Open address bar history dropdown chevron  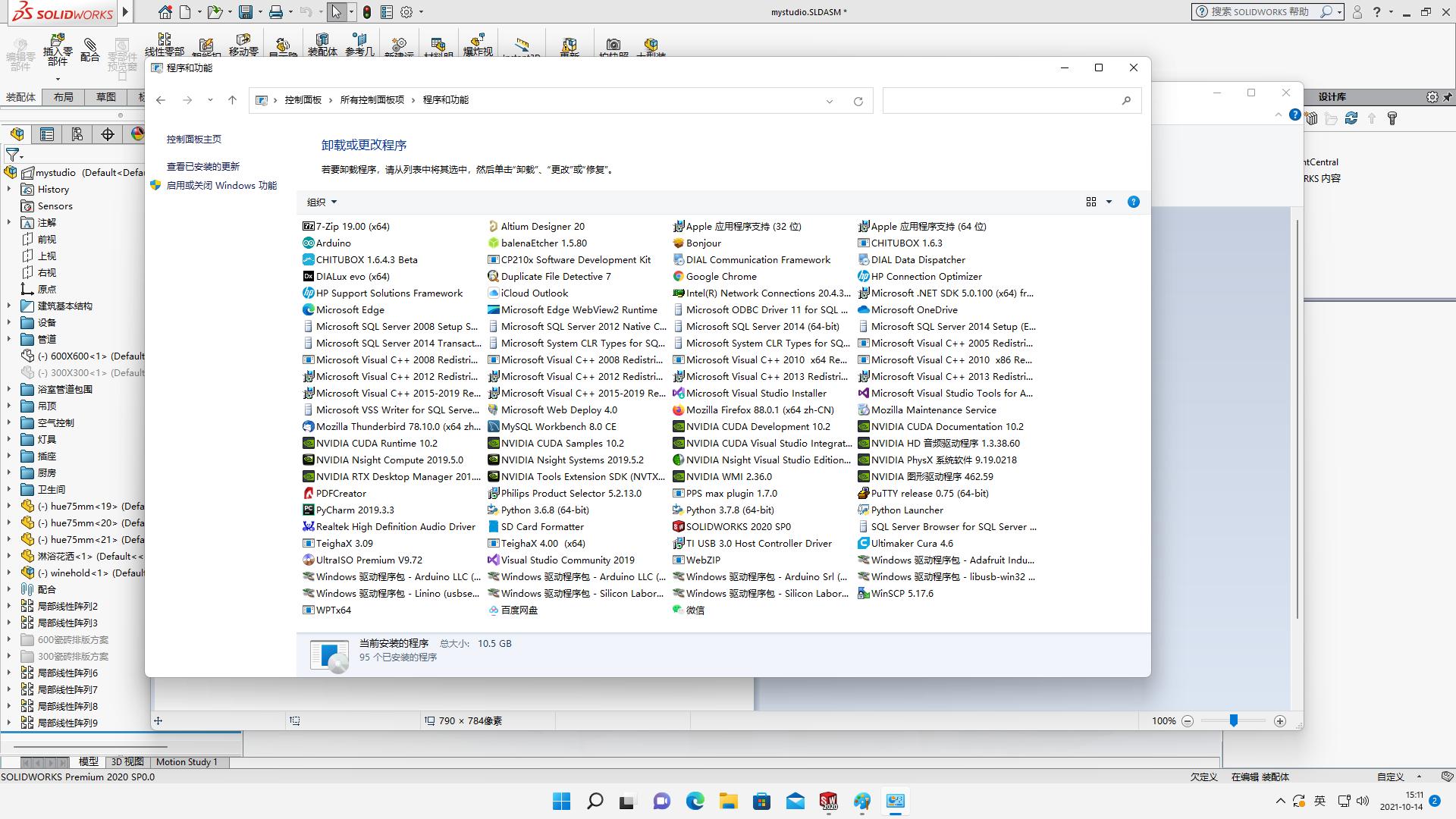click(830, 101)
